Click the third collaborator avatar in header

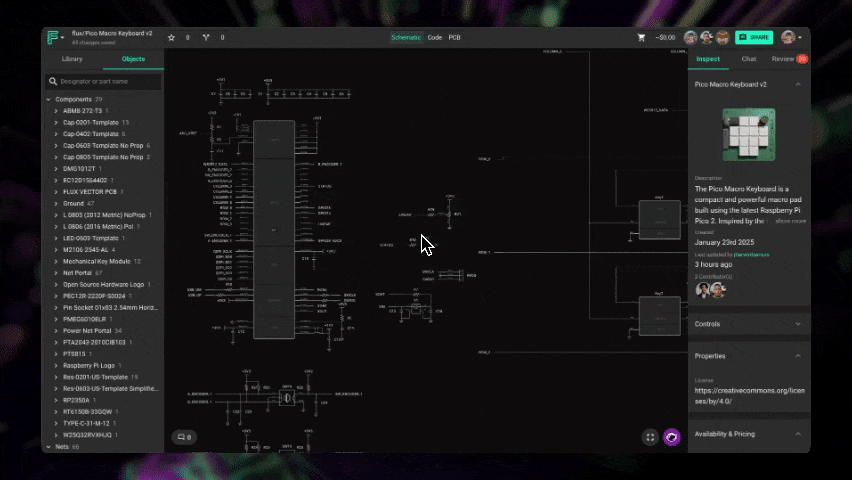point(722,38)
